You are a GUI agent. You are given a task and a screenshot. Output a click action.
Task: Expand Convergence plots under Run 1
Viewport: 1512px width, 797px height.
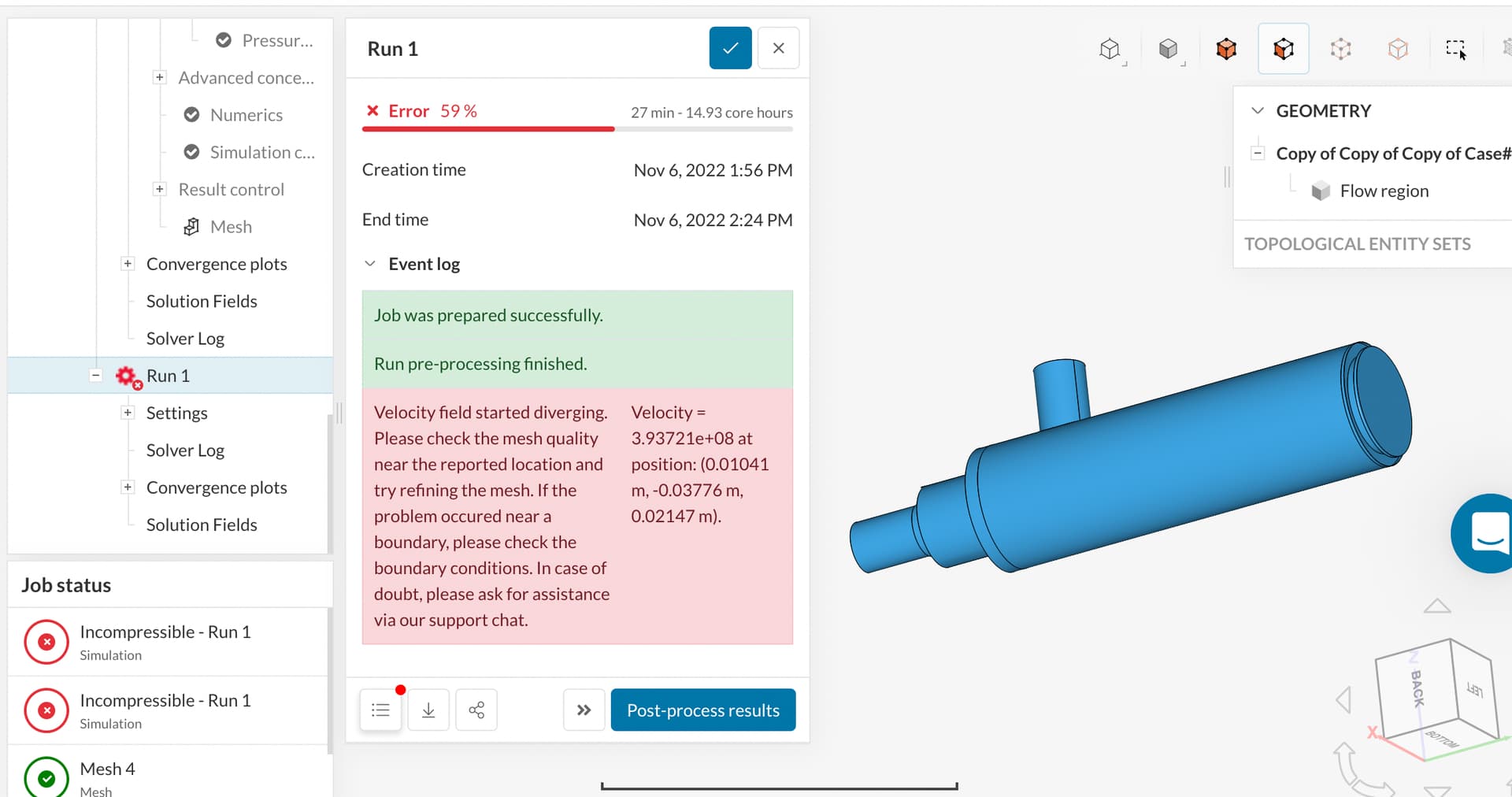pyautogui.click(x=127, y=487)
